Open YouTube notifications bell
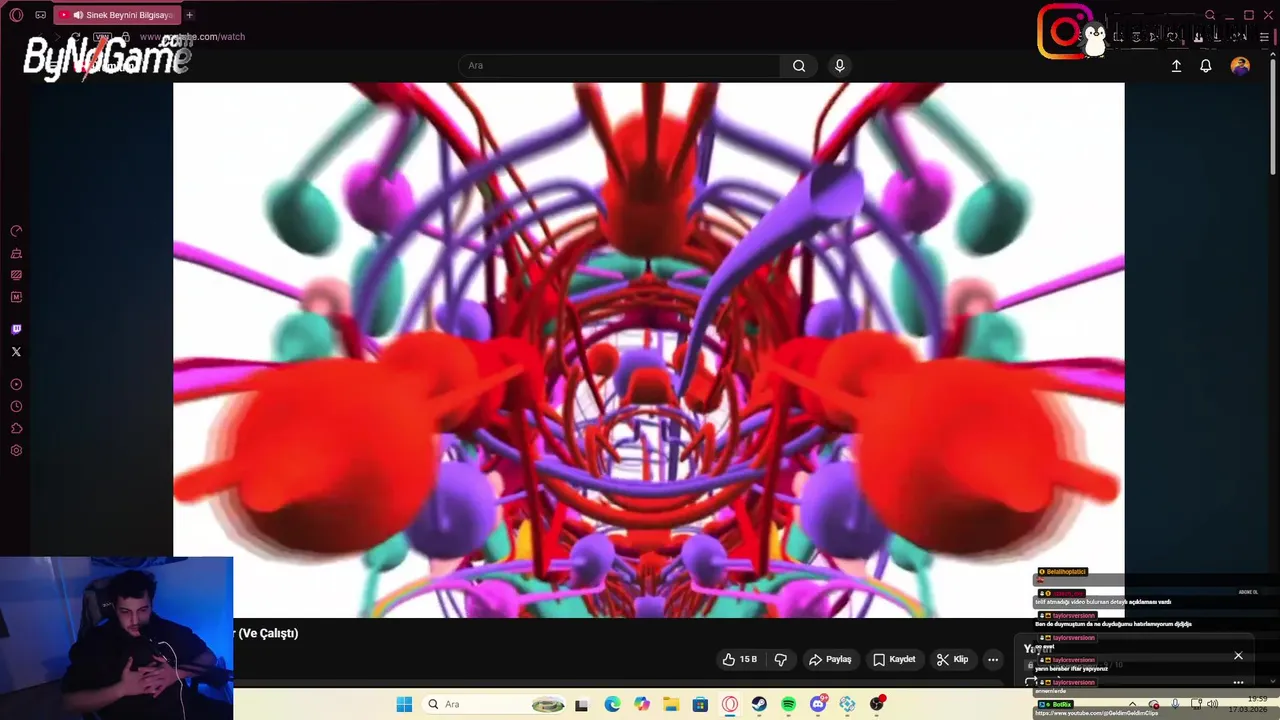The width and height of the screenshot is (1280, 720). pos(1206,66)
